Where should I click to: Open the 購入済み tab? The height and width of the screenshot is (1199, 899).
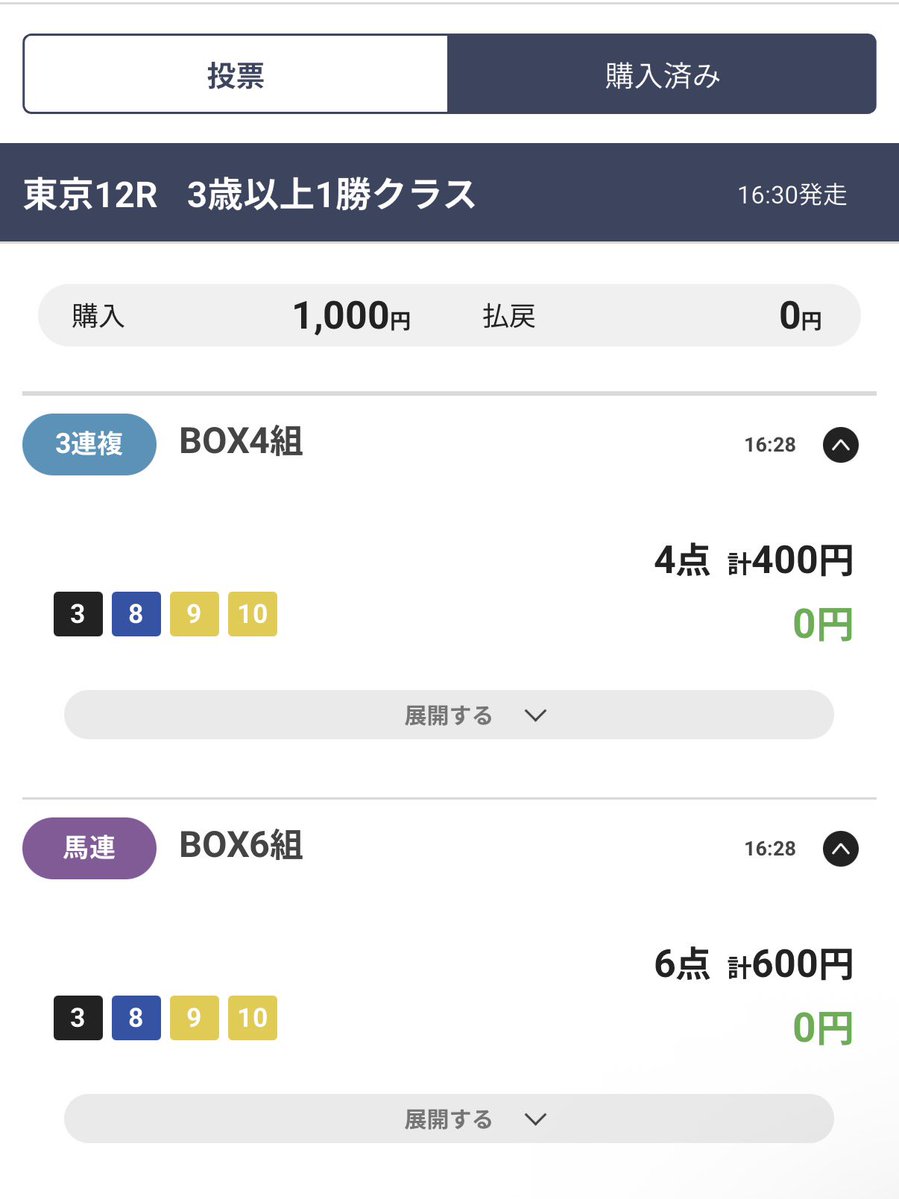click(x=662, y=74)
